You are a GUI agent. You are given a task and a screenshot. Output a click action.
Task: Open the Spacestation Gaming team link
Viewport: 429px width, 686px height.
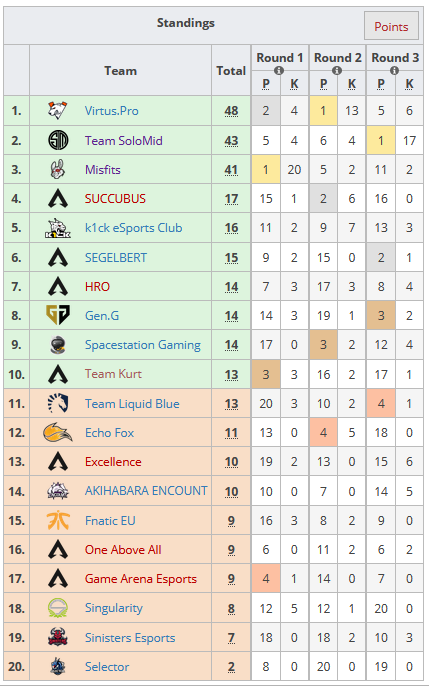[x=143, y=345]
